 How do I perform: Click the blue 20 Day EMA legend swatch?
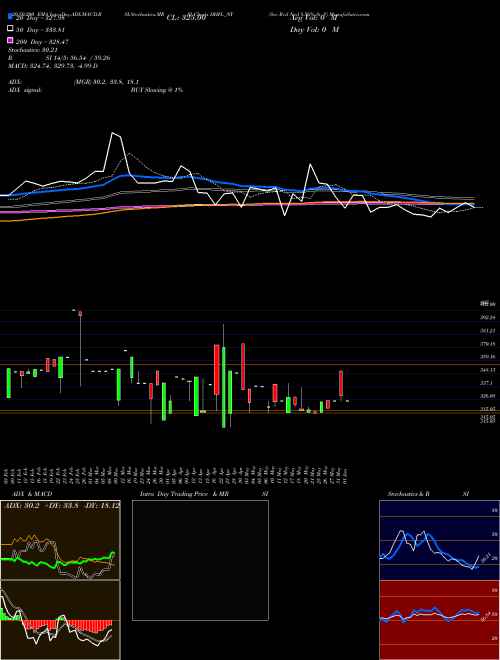10,16
